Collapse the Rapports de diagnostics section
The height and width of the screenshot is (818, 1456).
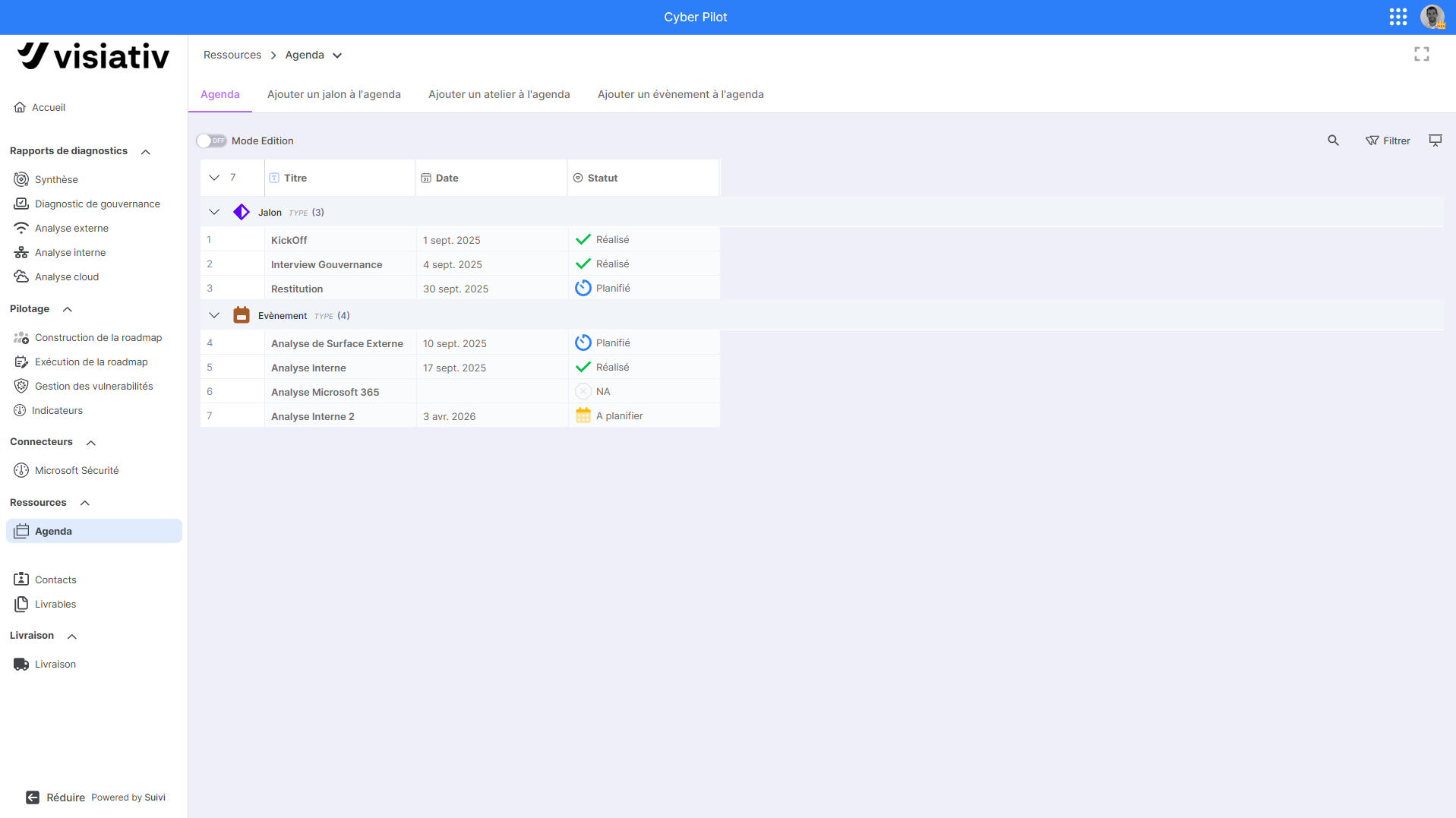146,152
